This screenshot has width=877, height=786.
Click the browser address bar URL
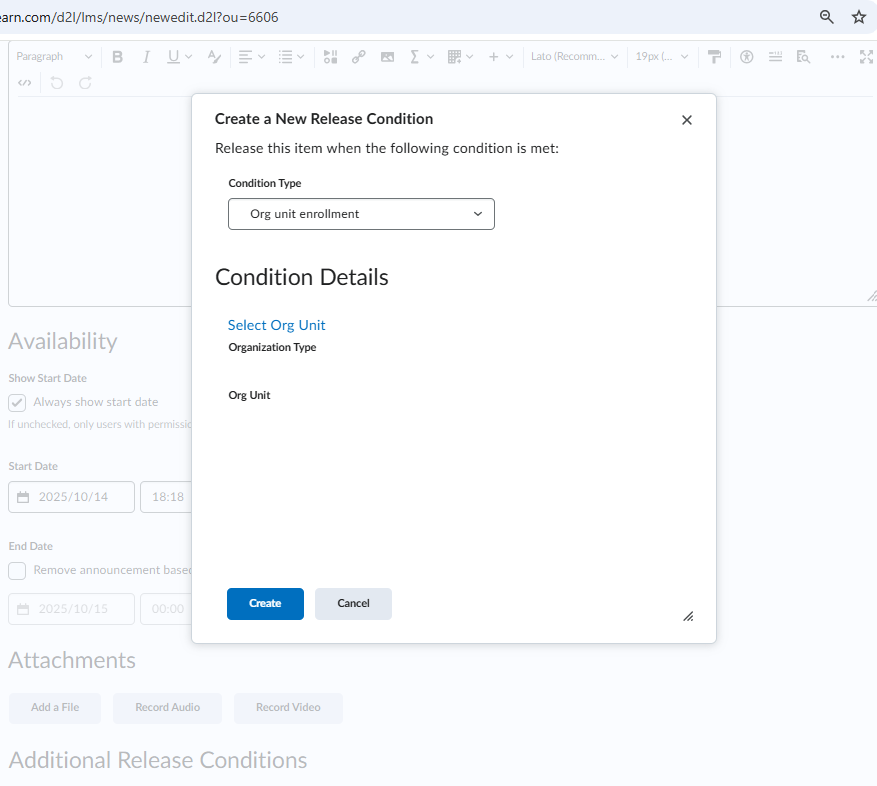(139, 17)
